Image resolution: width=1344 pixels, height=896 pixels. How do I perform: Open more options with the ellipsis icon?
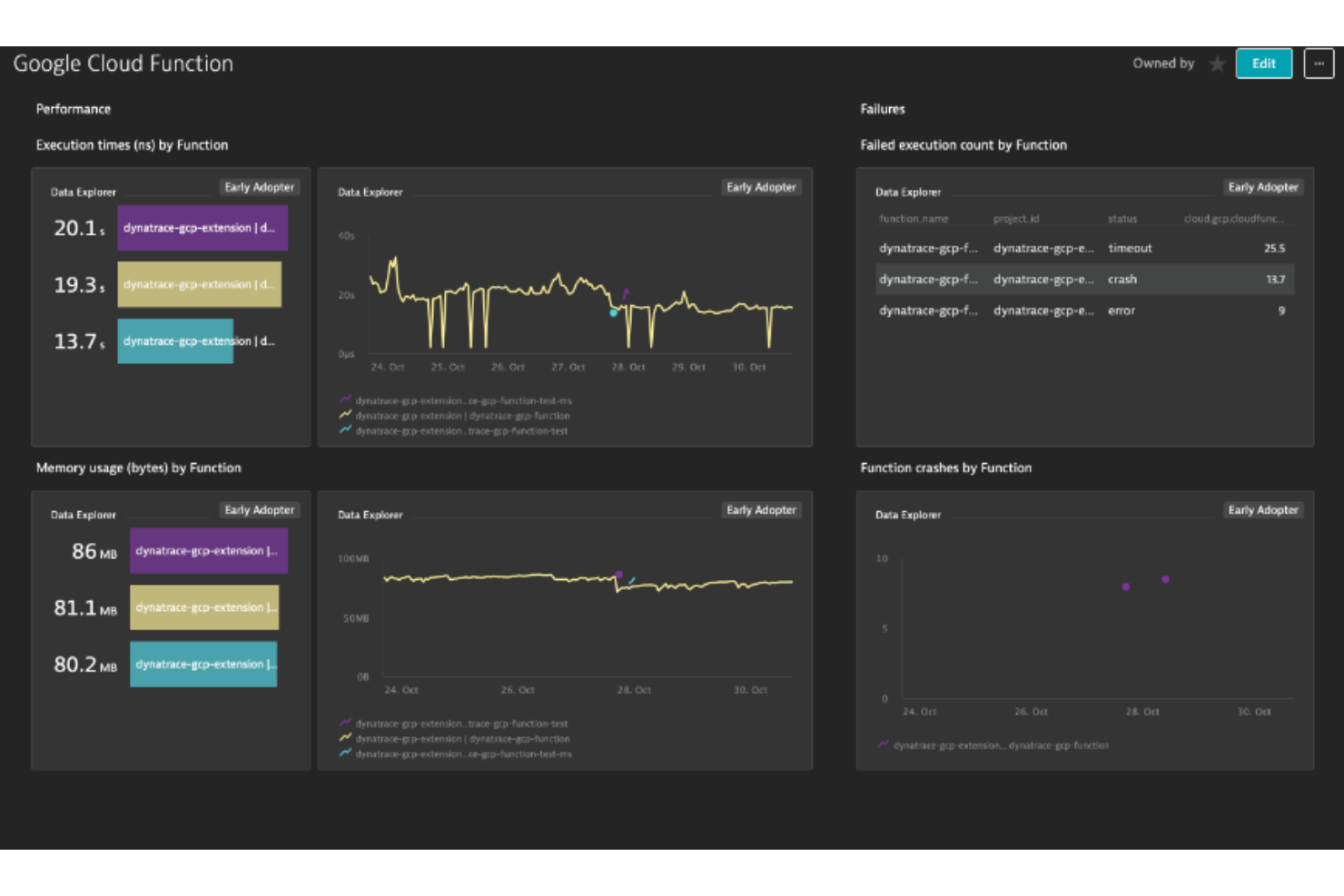[1319, 64]
